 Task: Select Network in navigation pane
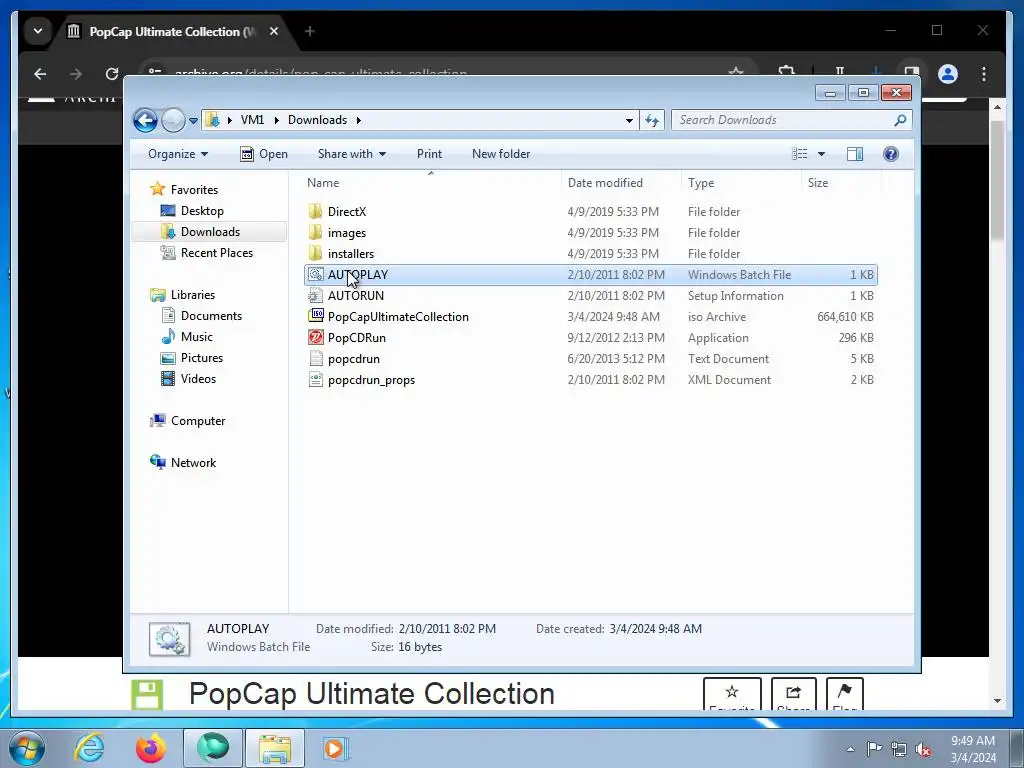193,463
